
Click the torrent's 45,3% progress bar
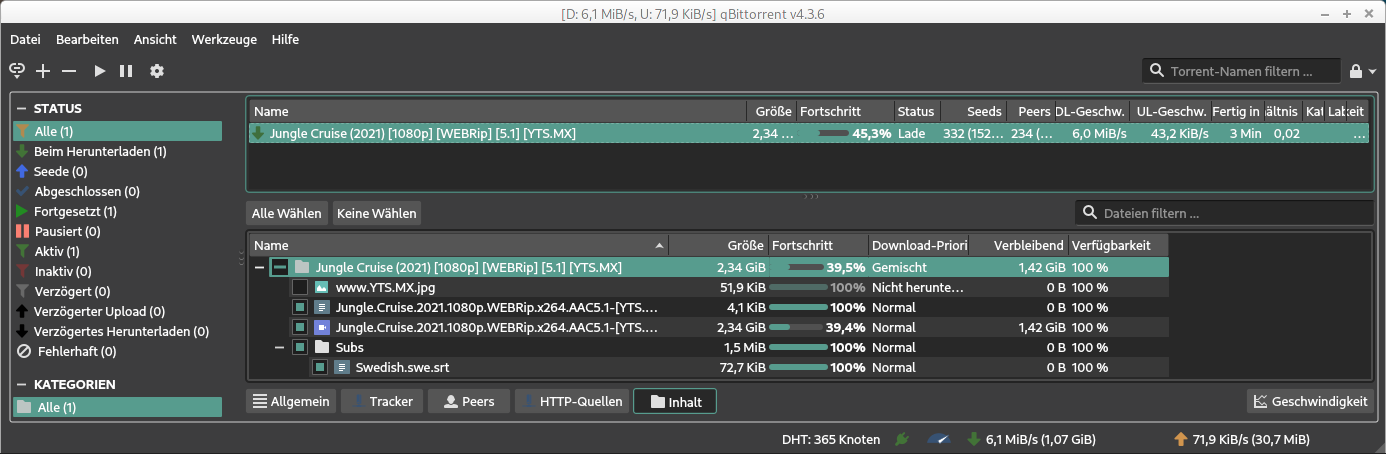tap(844, 133)
